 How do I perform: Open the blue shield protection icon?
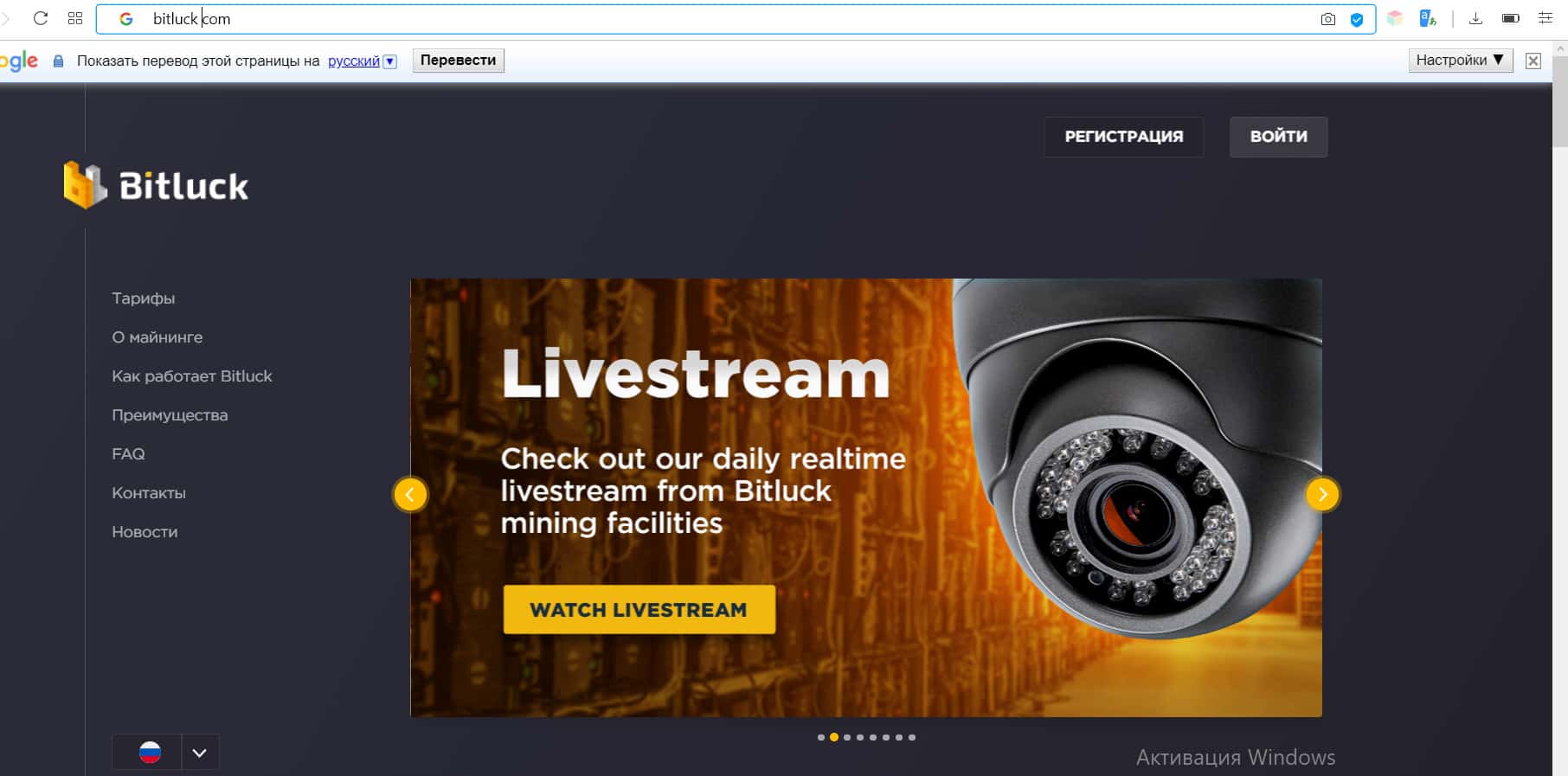click(x=1357, y=19)
